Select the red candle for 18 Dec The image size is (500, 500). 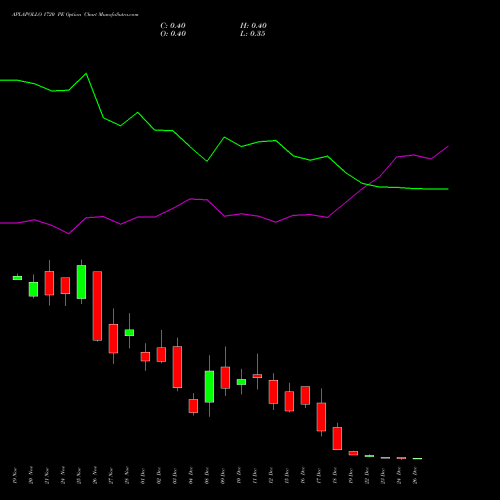[x=337, y=438]
